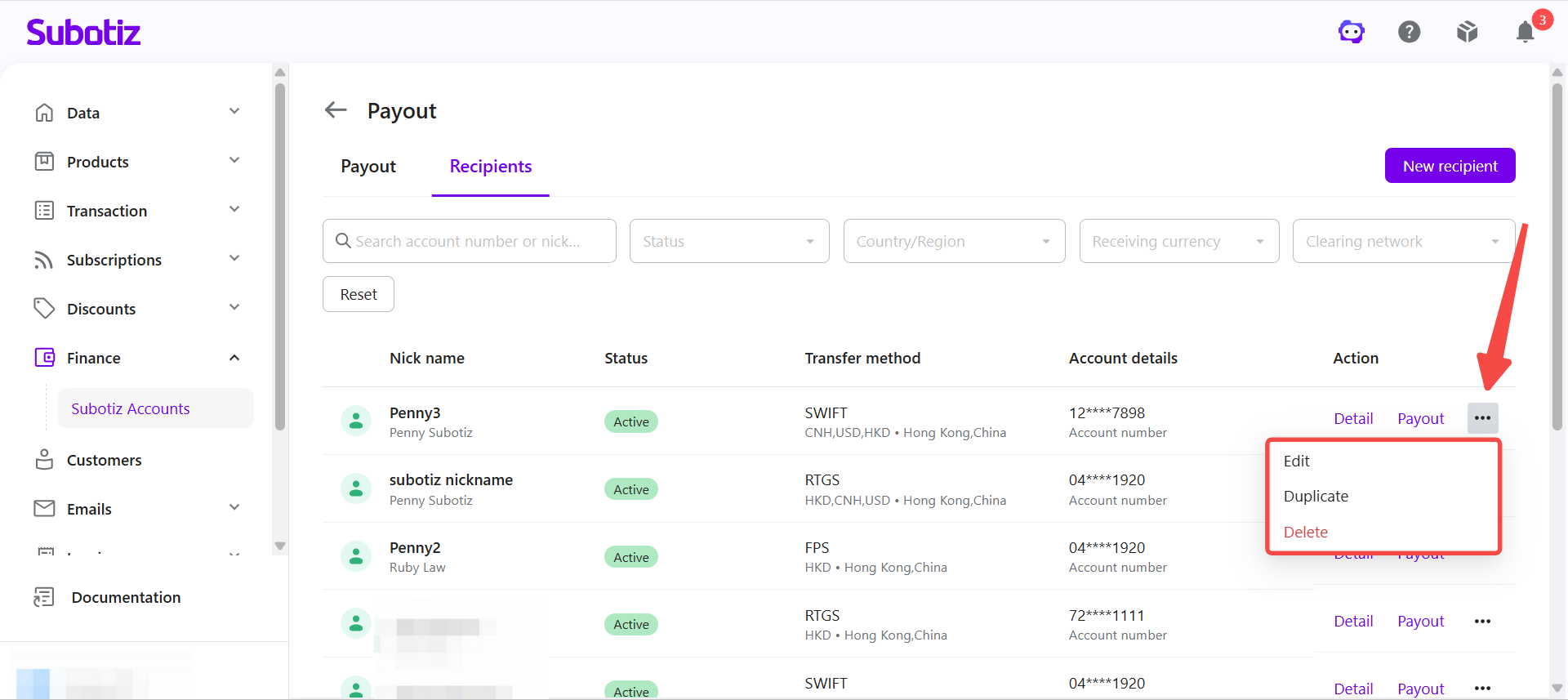Open more options for last SWIFT row

pyautogui.click(x=1482, y=689)
